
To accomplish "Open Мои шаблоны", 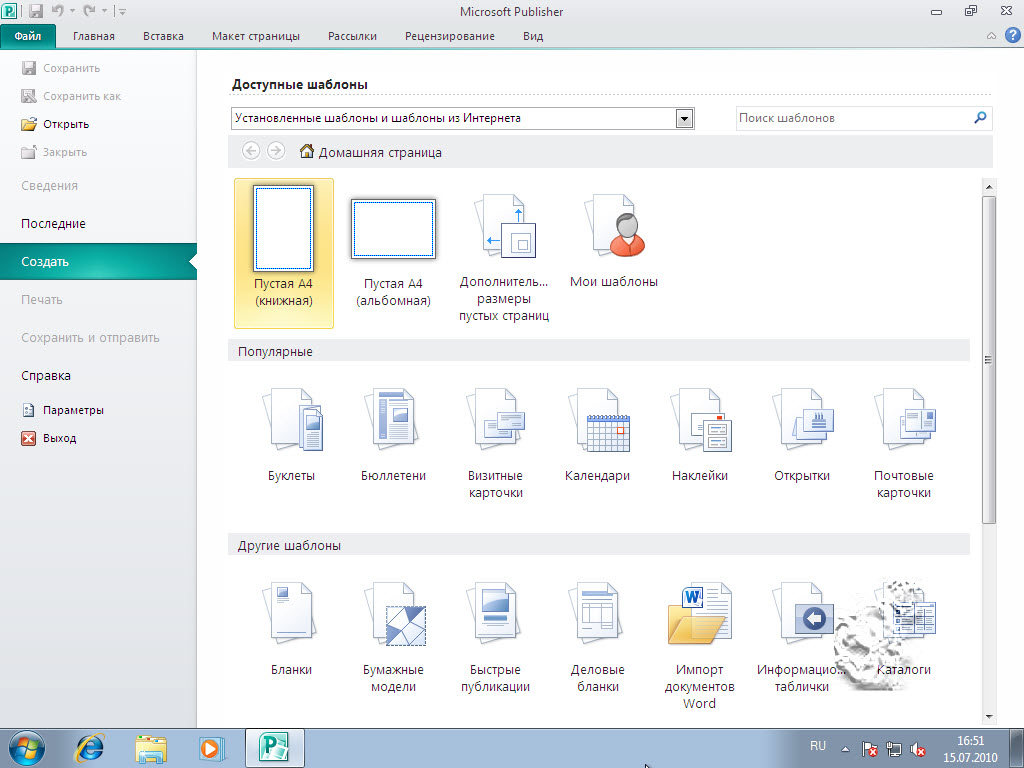I will coord(614,240).
